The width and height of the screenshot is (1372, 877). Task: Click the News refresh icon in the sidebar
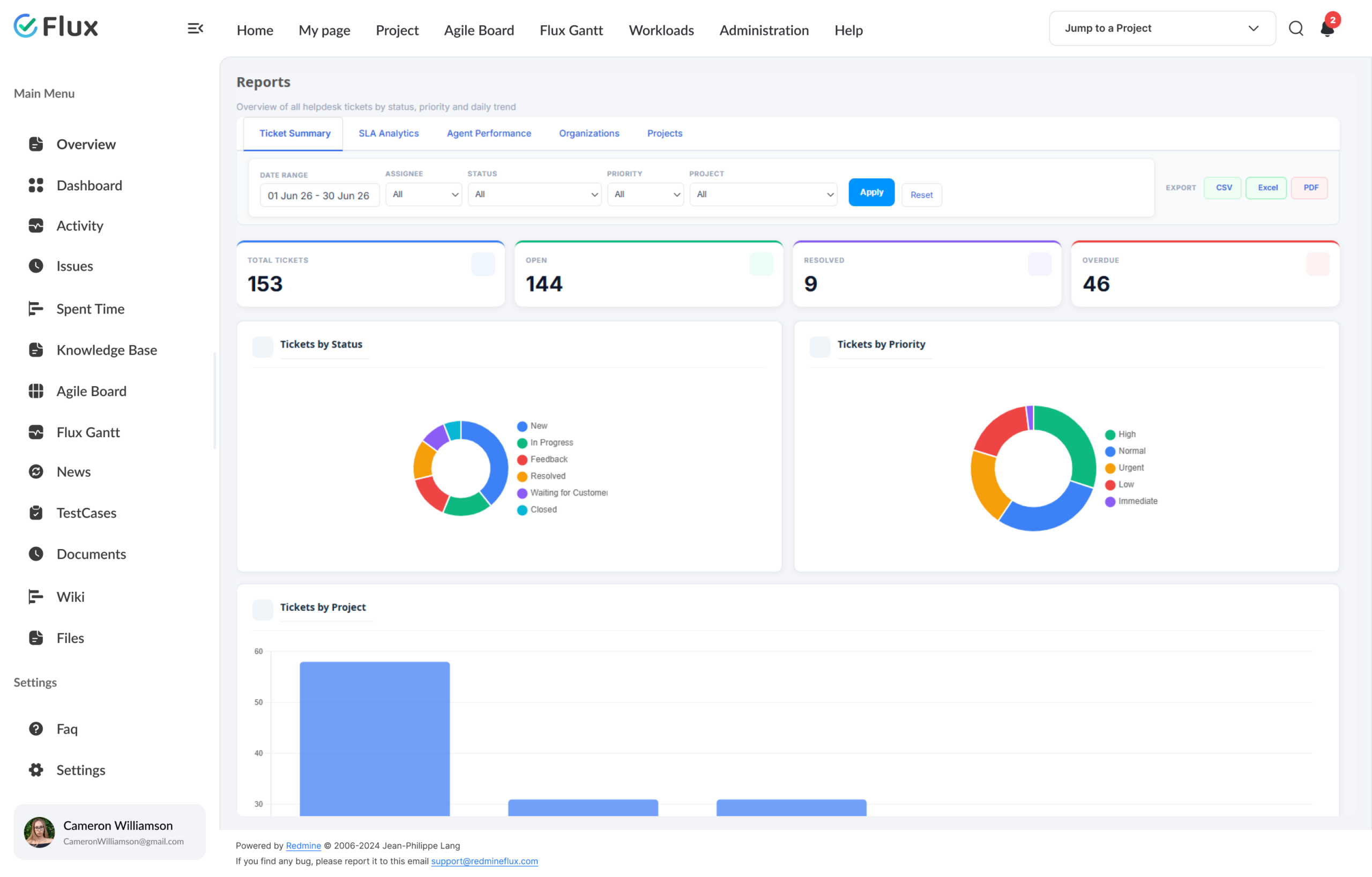tap(36, 471)
